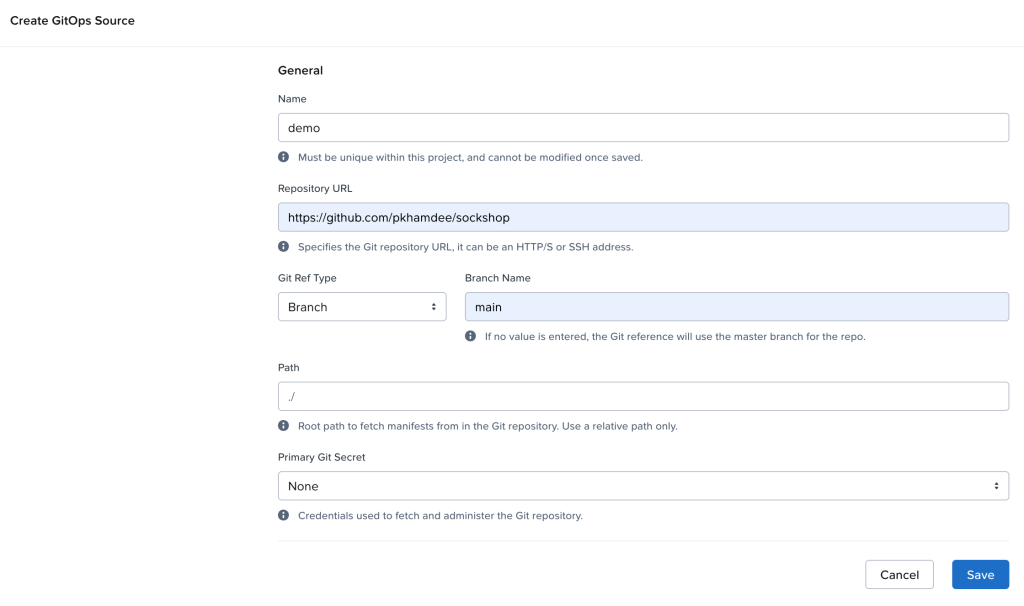The image size is (1024, 606).
Task: Expand the Primary Git Secret dropdown
Action: [x=643, y=486]
